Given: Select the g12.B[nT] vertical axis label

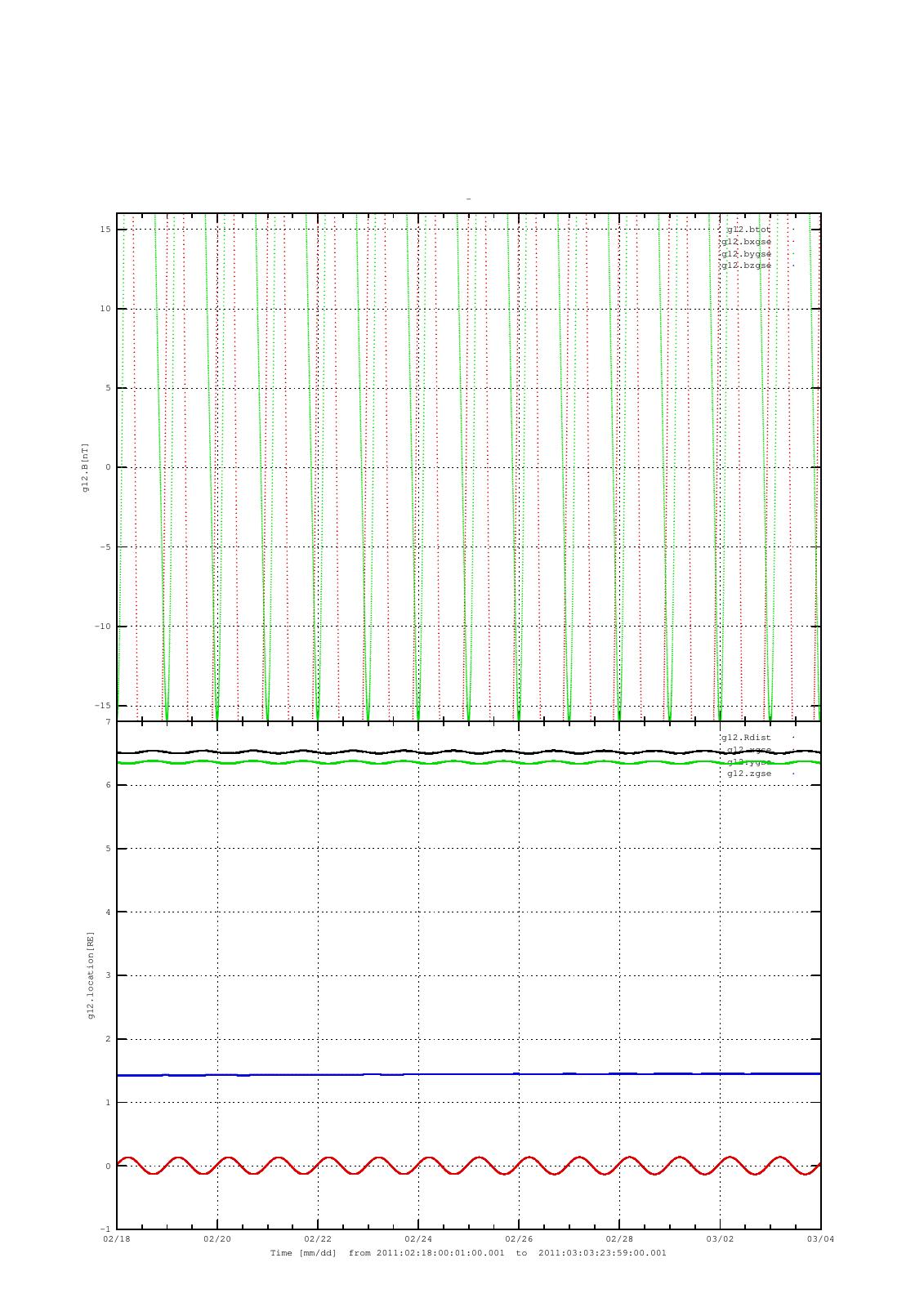Looking at the screenshot, I should [85, 467].
